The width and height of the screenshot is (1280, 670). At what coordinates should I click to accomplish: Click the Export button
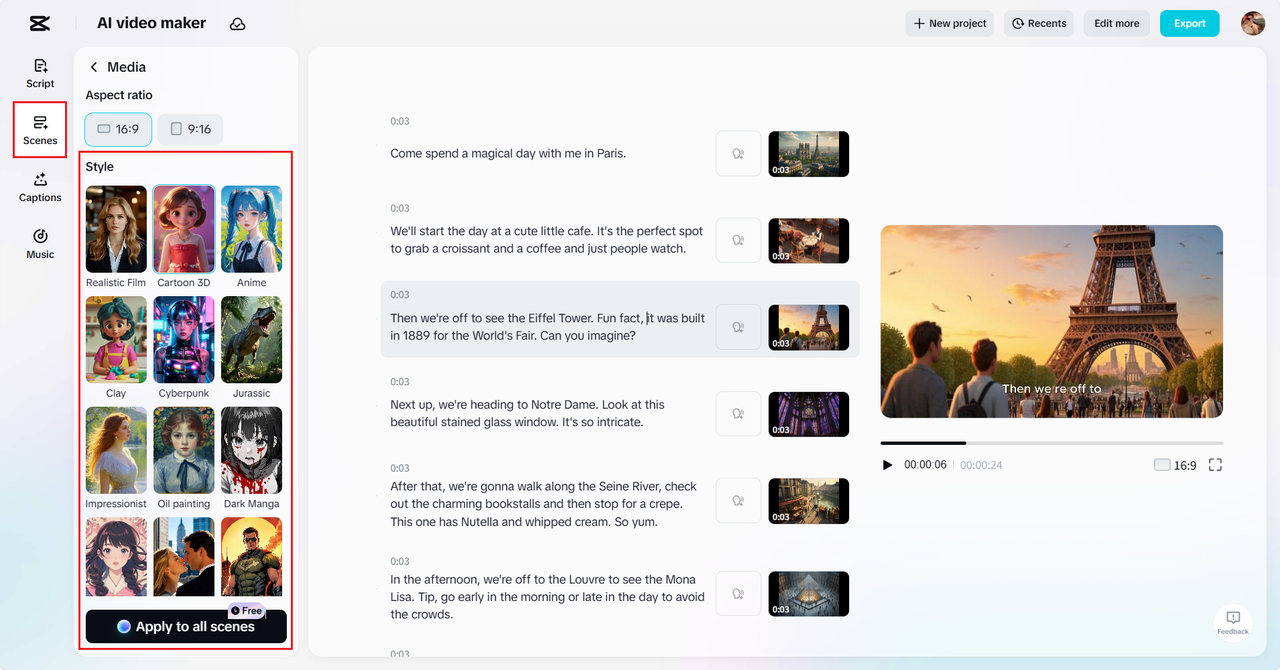click(x=1190, y=23)
